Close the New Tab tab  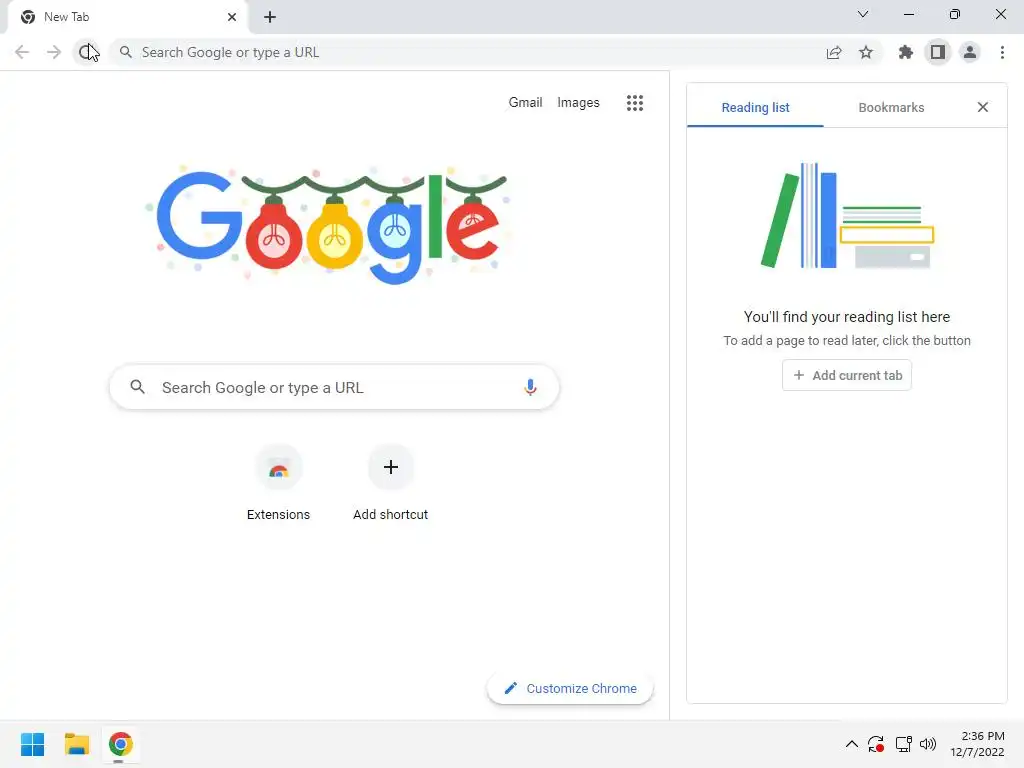(x=232, y=17)
